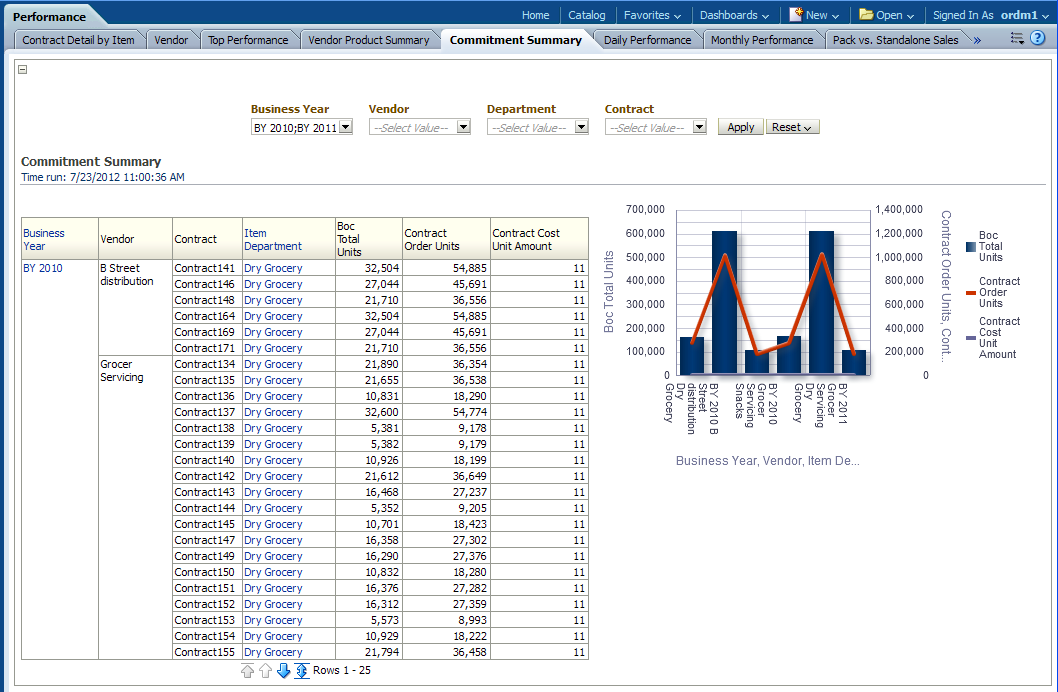Click the Help question mark icon
The width and height of the screenshot is (1058, 692).
coord(1038,38)
